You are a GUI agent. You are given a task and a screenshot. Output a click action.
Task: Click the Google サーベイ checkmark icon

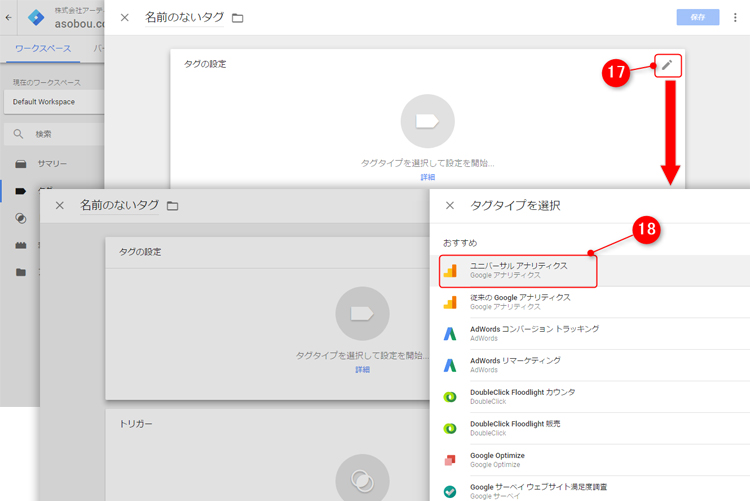pos(450,491)
